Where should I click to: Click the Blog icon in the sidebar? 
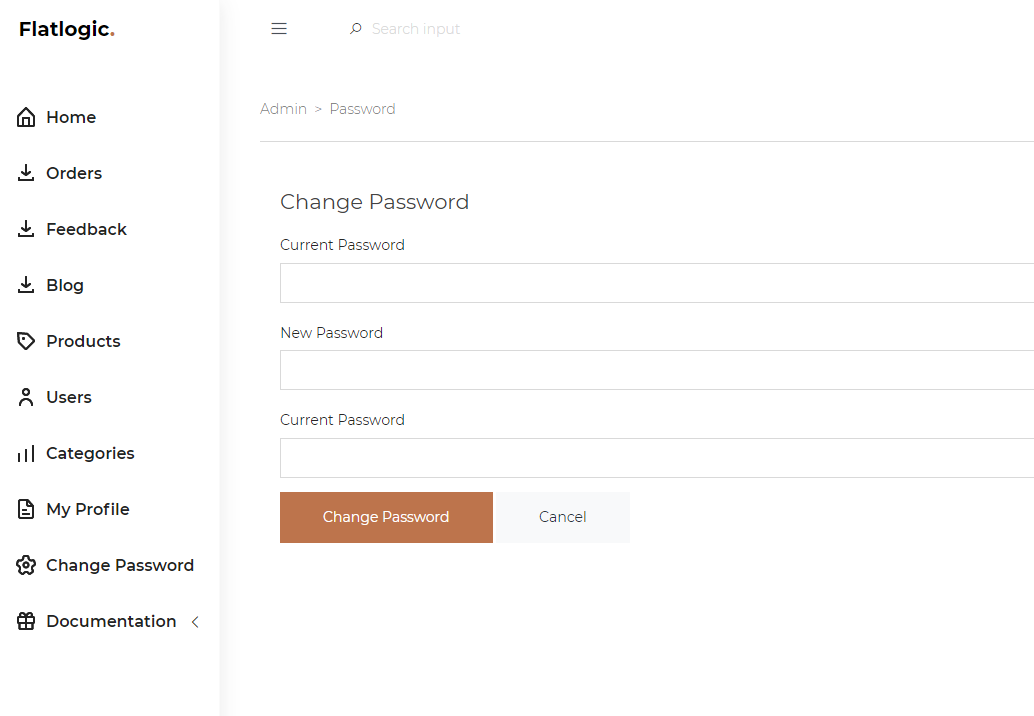click(26, 285)
